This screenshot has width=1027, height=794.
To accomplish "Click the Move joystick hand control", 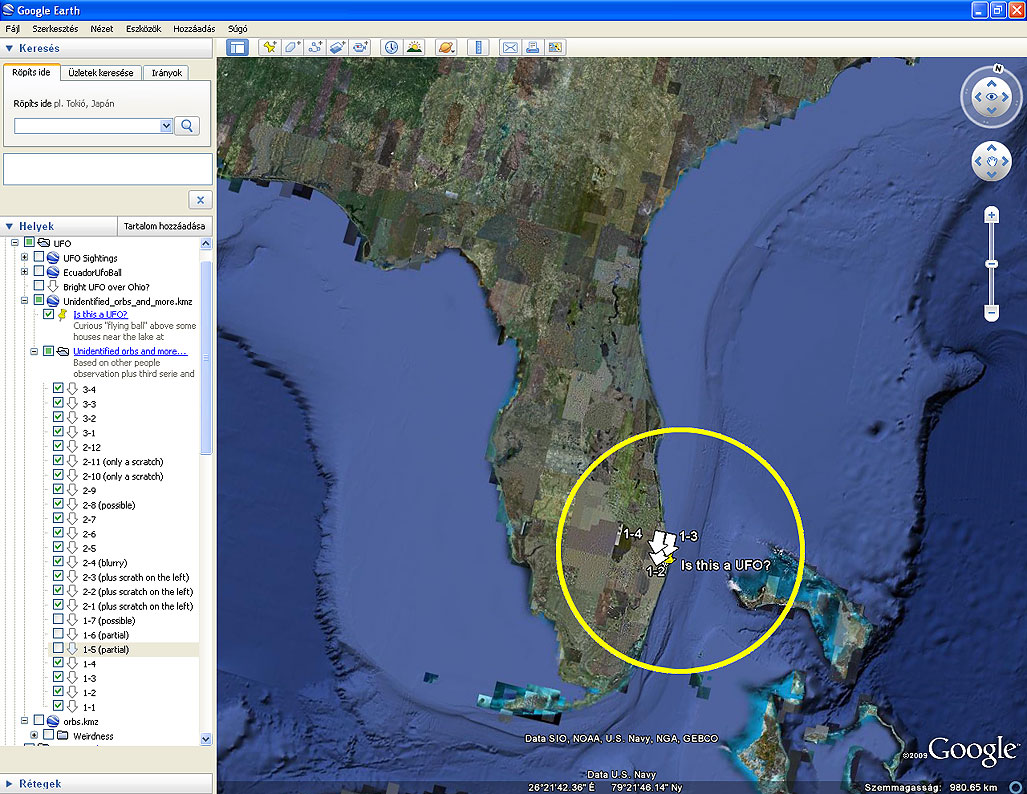I will click(991, 161).
